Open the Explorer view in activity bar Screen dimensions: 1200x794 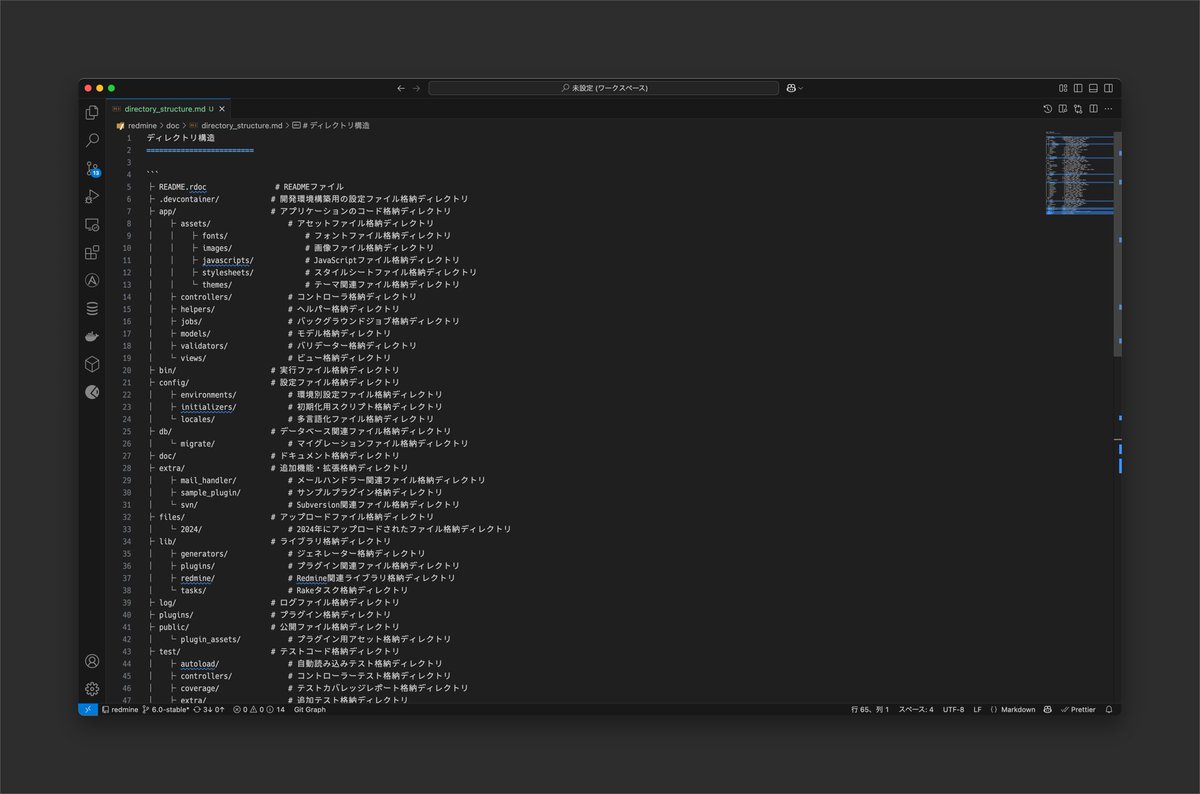pyautogui.click(x=92, y=112)
